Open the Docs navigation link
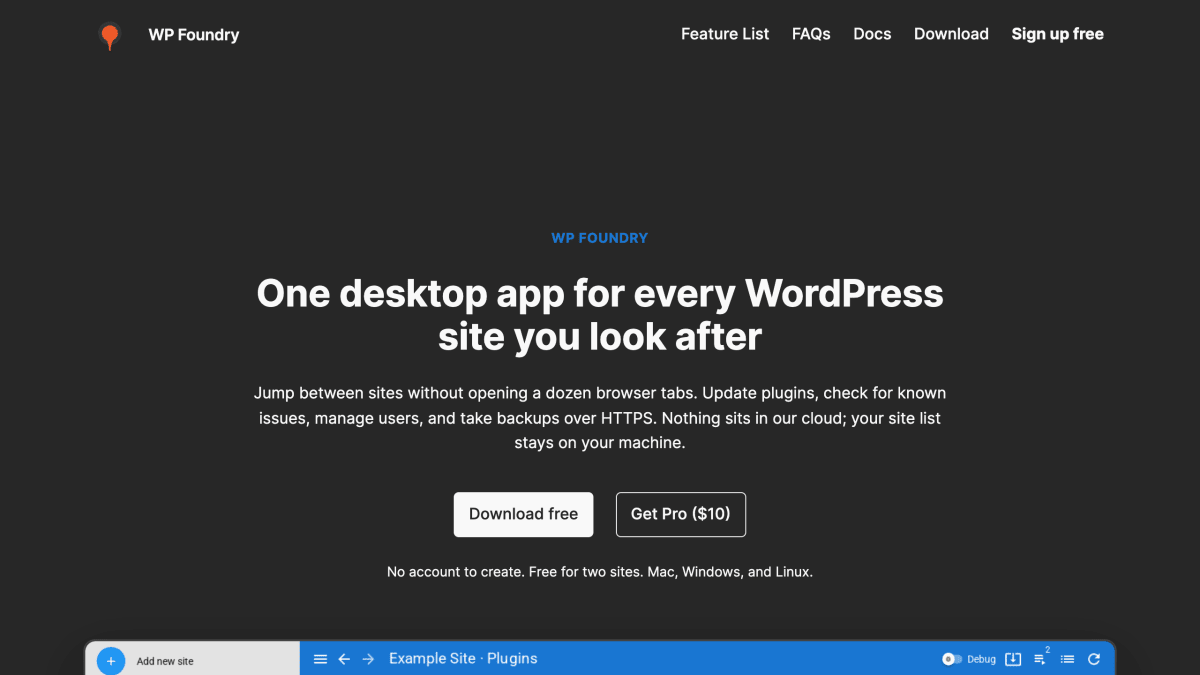Screen dimensions: 1200x675 pos(872,34)
